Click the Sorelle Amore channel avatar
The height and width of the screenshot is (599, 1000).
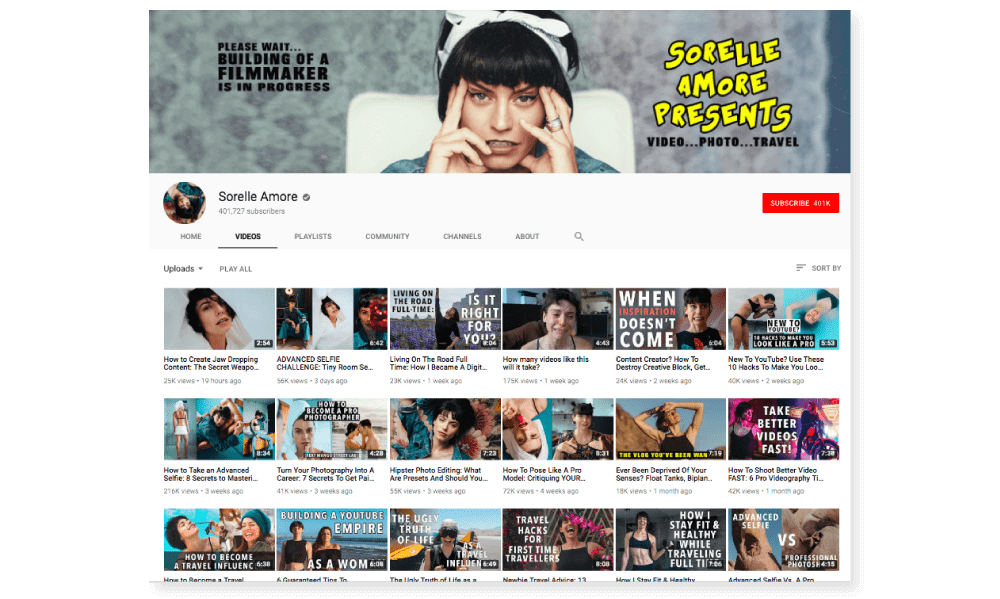[x=184, y=203]
